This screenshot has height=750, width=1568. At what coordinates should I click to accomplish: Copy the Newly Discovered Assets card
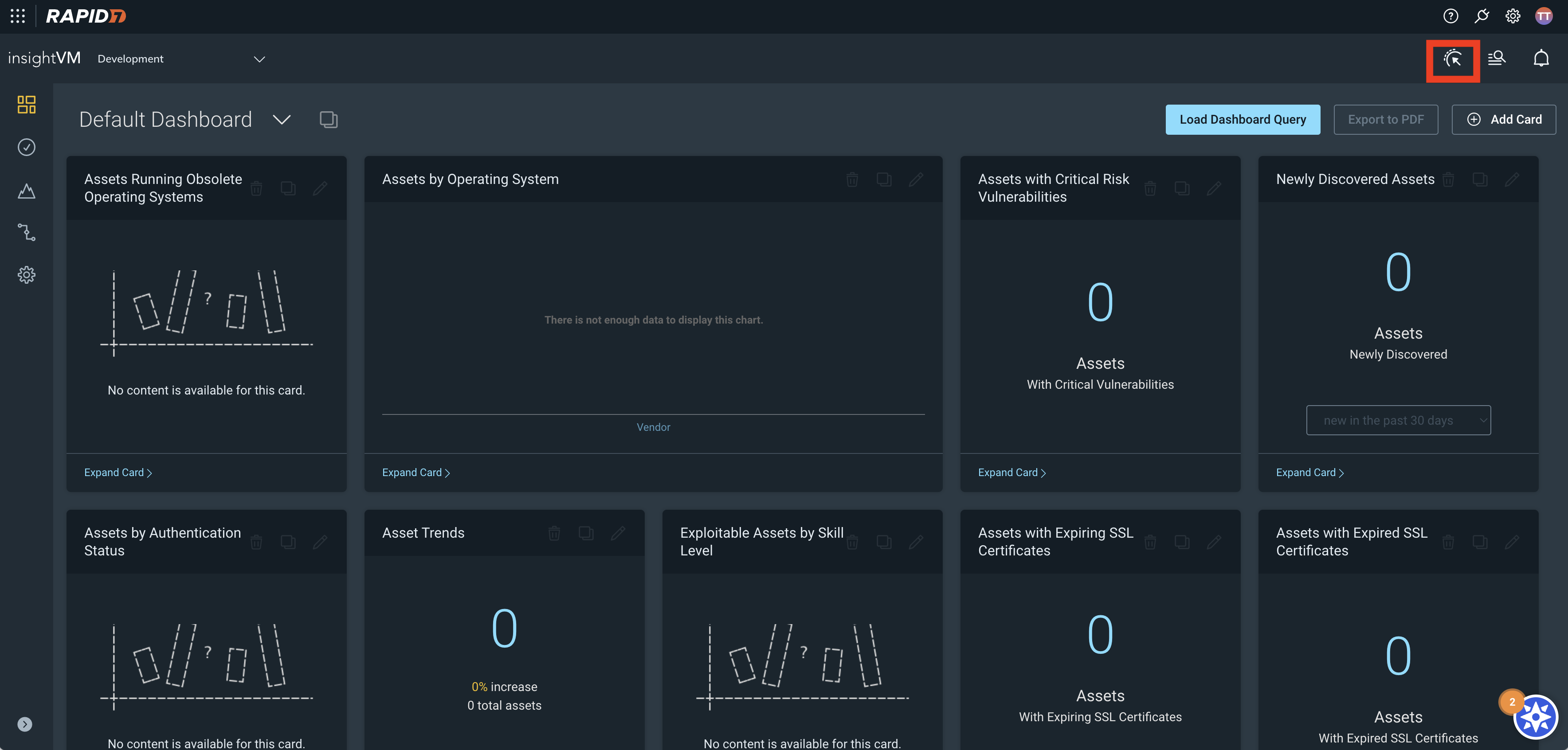1480,180
